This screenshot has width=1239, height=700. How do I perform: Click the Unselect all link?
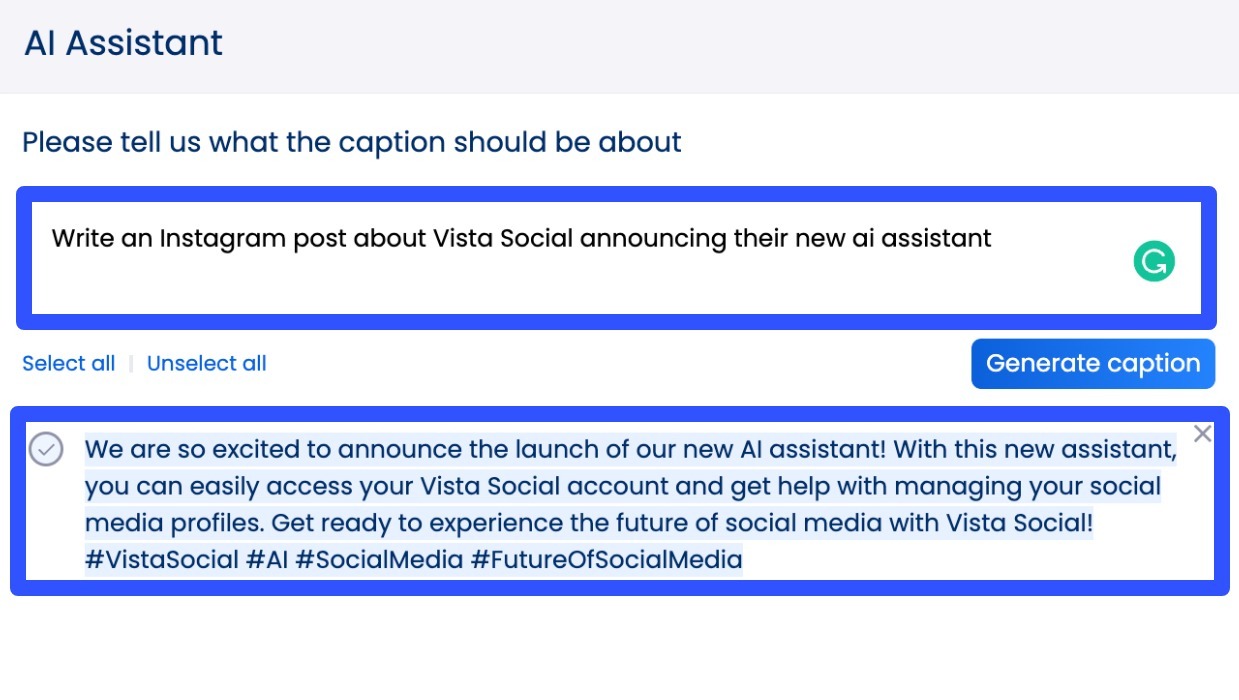pyautogui.click(x=207, y=364)
